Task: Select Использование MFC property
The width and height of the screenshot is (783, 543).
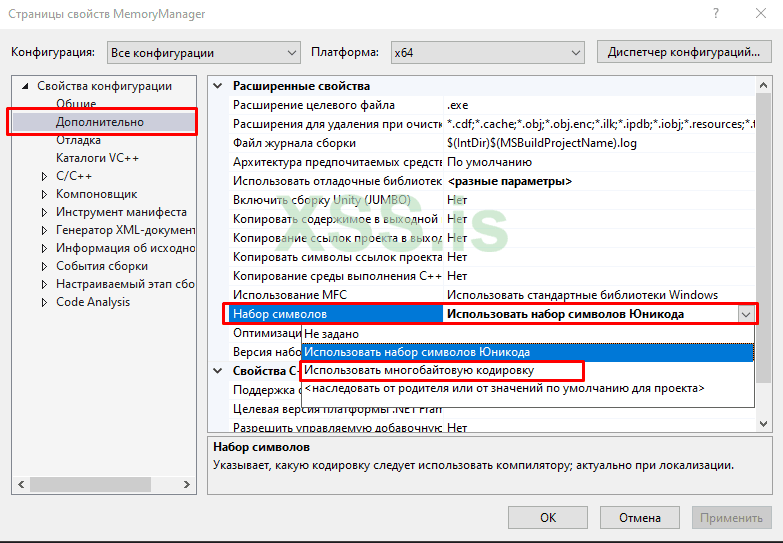Action: pos(337,295)
